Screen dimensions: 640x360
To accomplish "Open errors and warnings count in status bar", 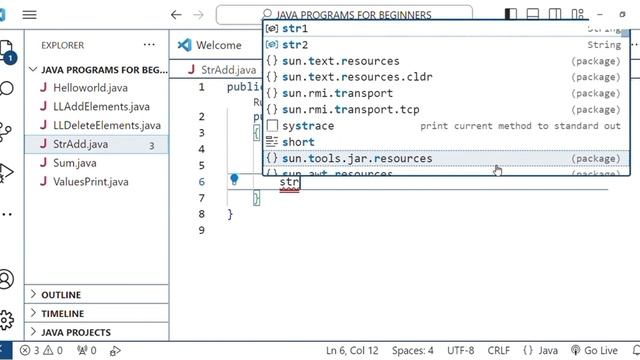I will pyautogui.click(x=41, y=350).
